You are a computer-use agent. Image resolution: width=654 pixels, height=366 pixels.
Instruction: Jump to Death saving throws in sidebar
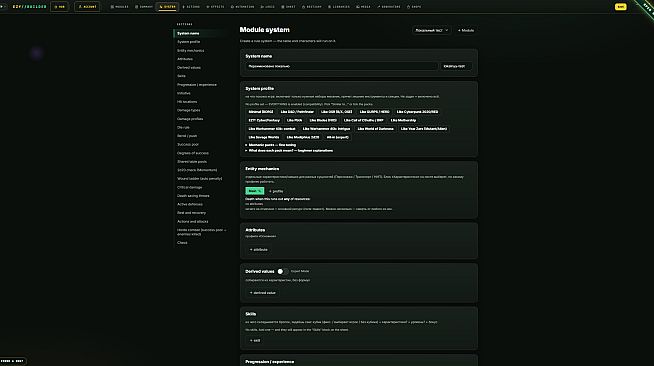pos(193,196)
